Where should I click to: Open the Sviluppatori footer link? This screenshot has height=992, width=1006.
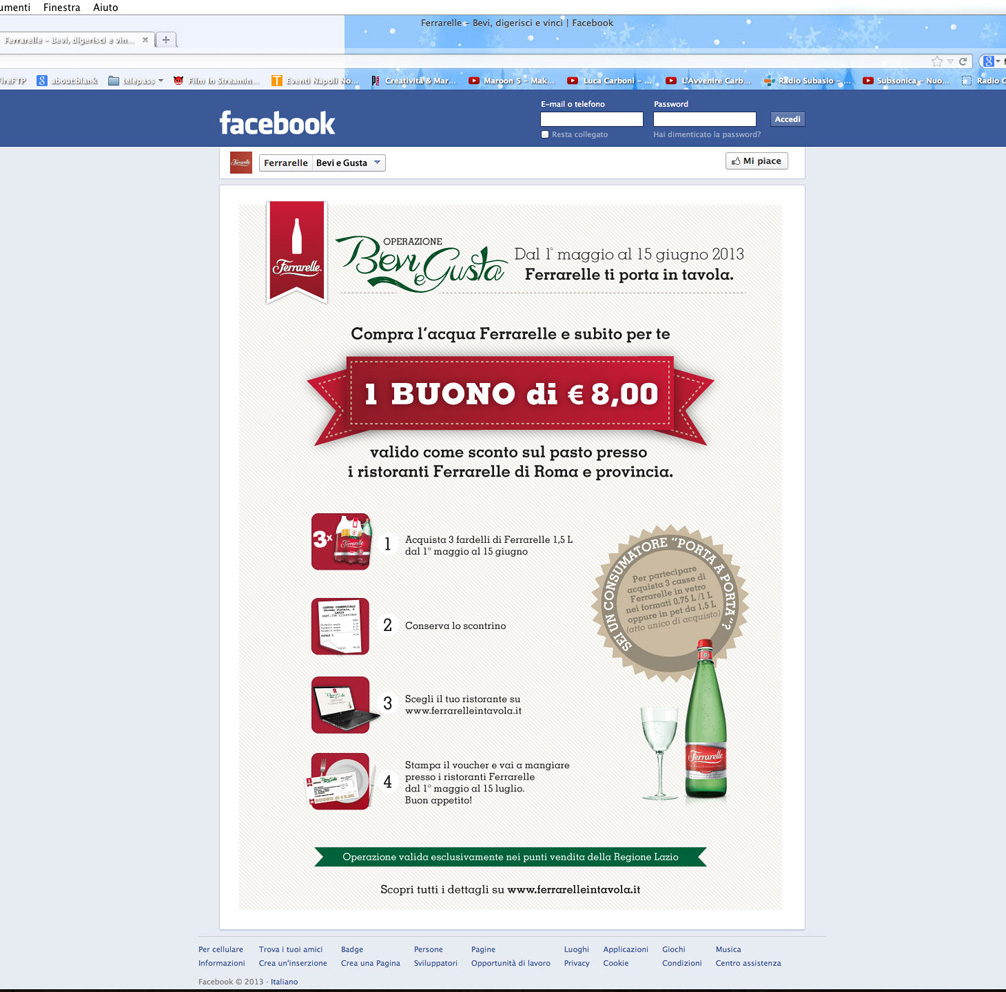coord(436,964)
